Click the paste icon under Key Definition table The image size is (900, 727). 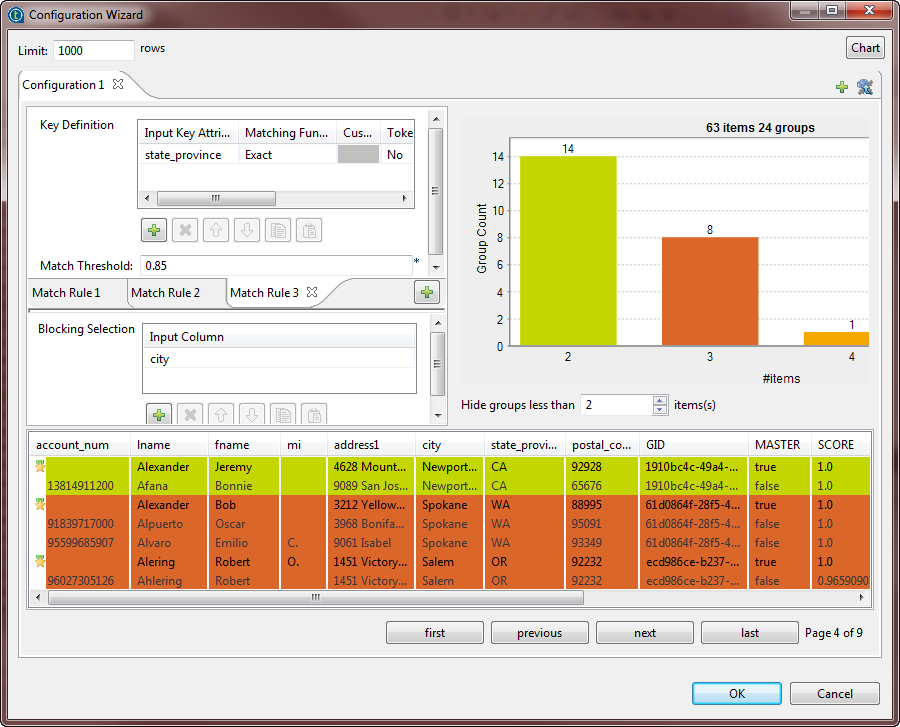(310, 230)
